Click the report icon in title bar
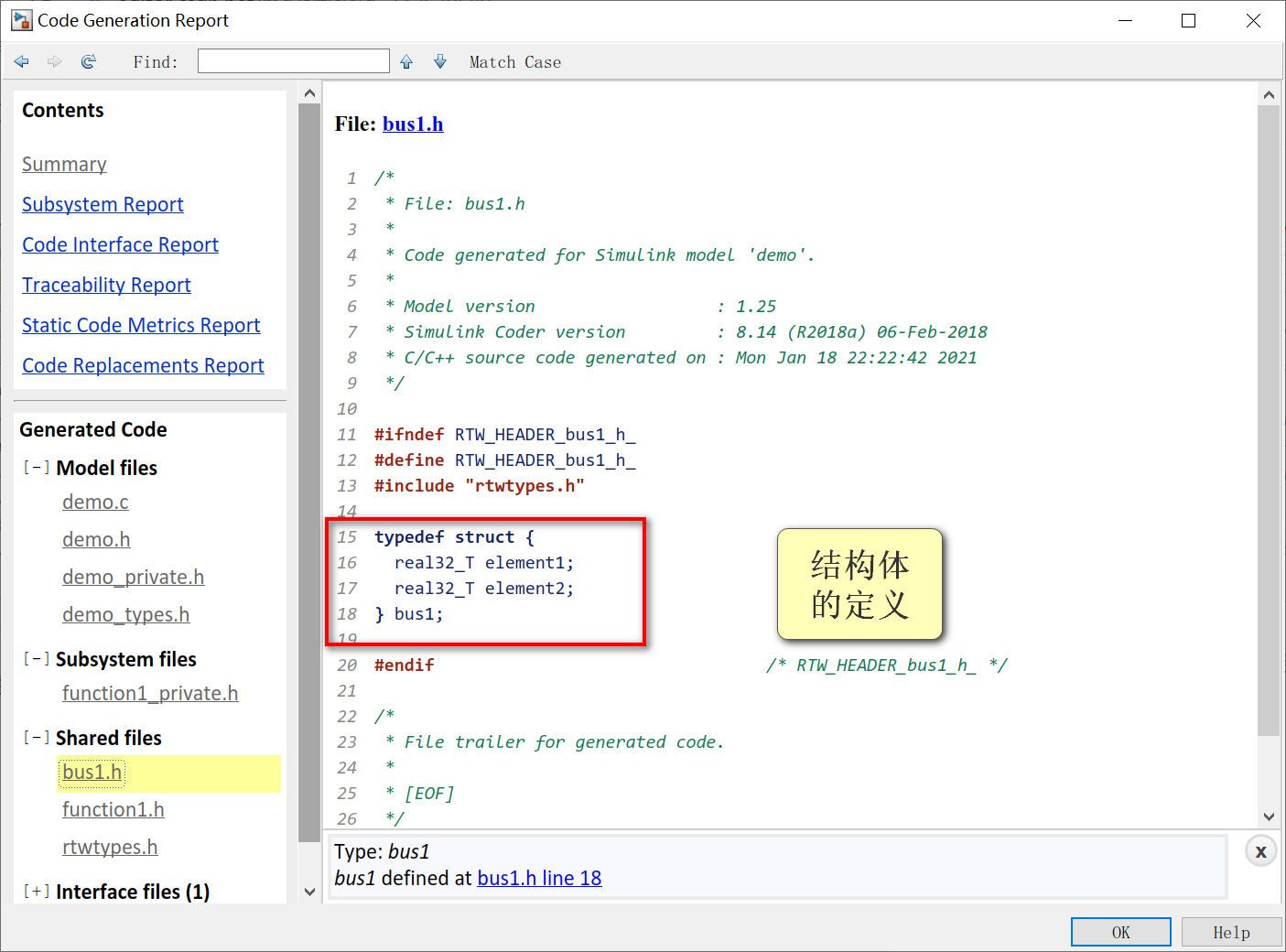 [x=20, y=19]
